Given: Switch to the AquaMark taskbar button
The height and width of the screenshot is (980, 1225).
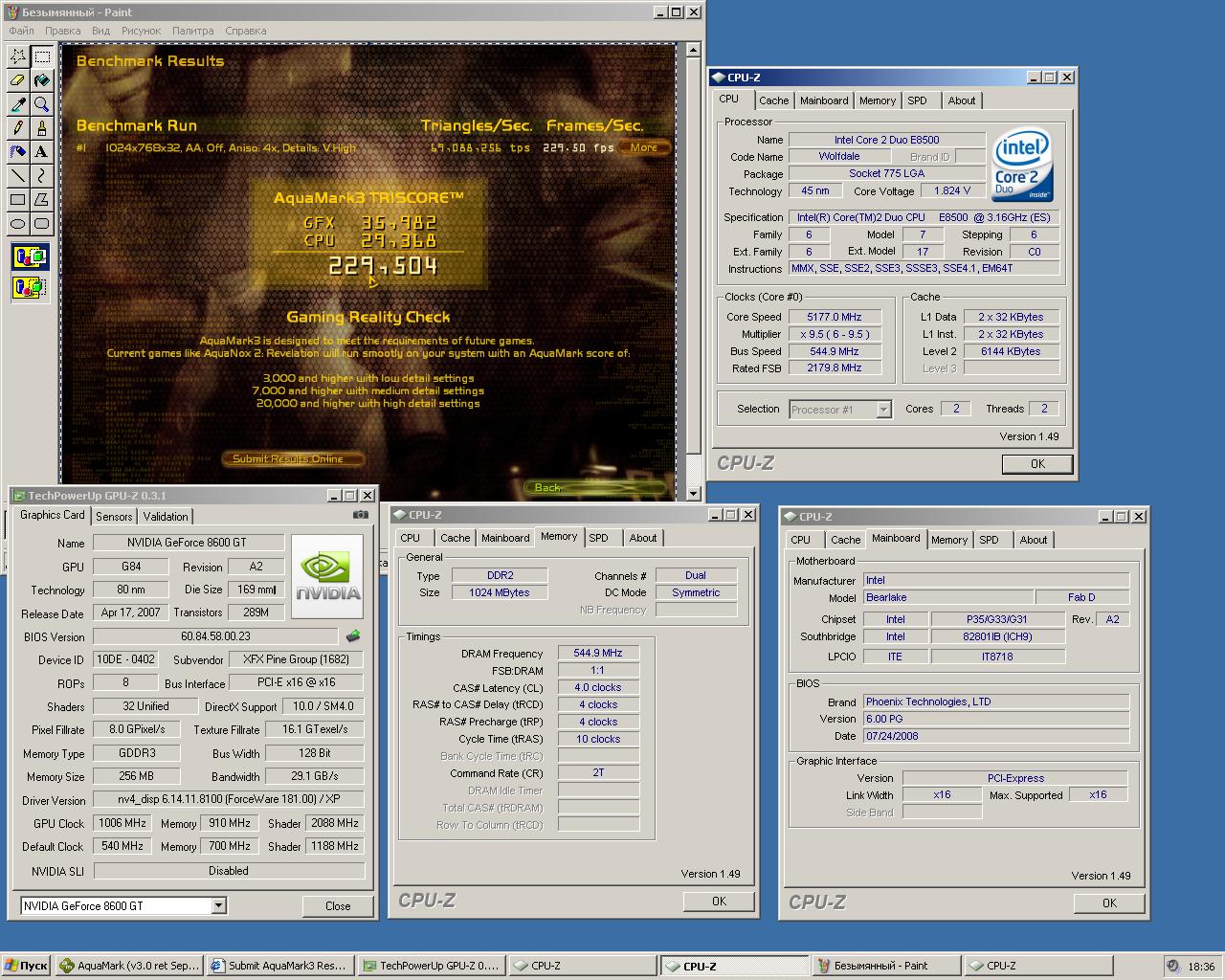Looking at the screenshot, I should (x=128, y=966).
